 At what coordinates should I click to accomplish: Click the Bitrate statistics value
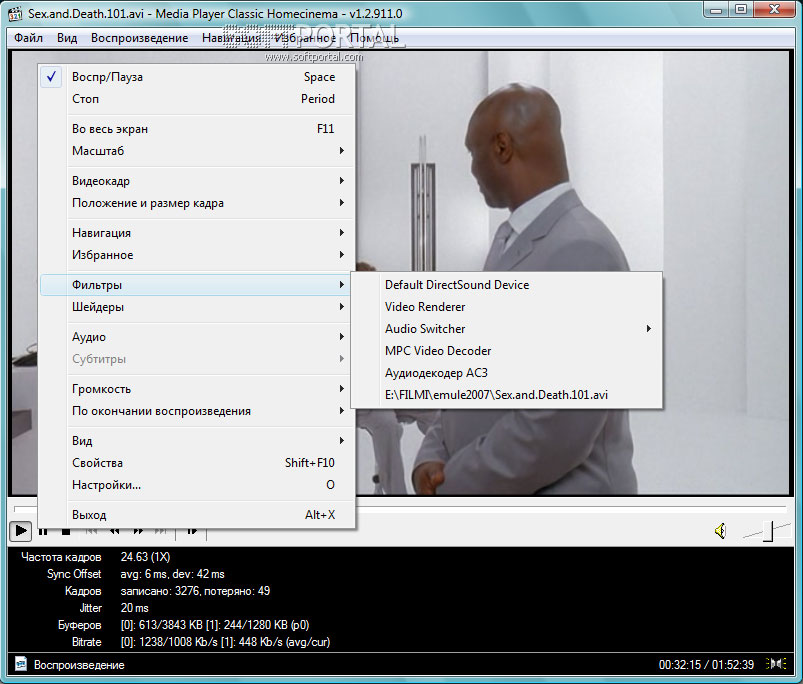225,642
